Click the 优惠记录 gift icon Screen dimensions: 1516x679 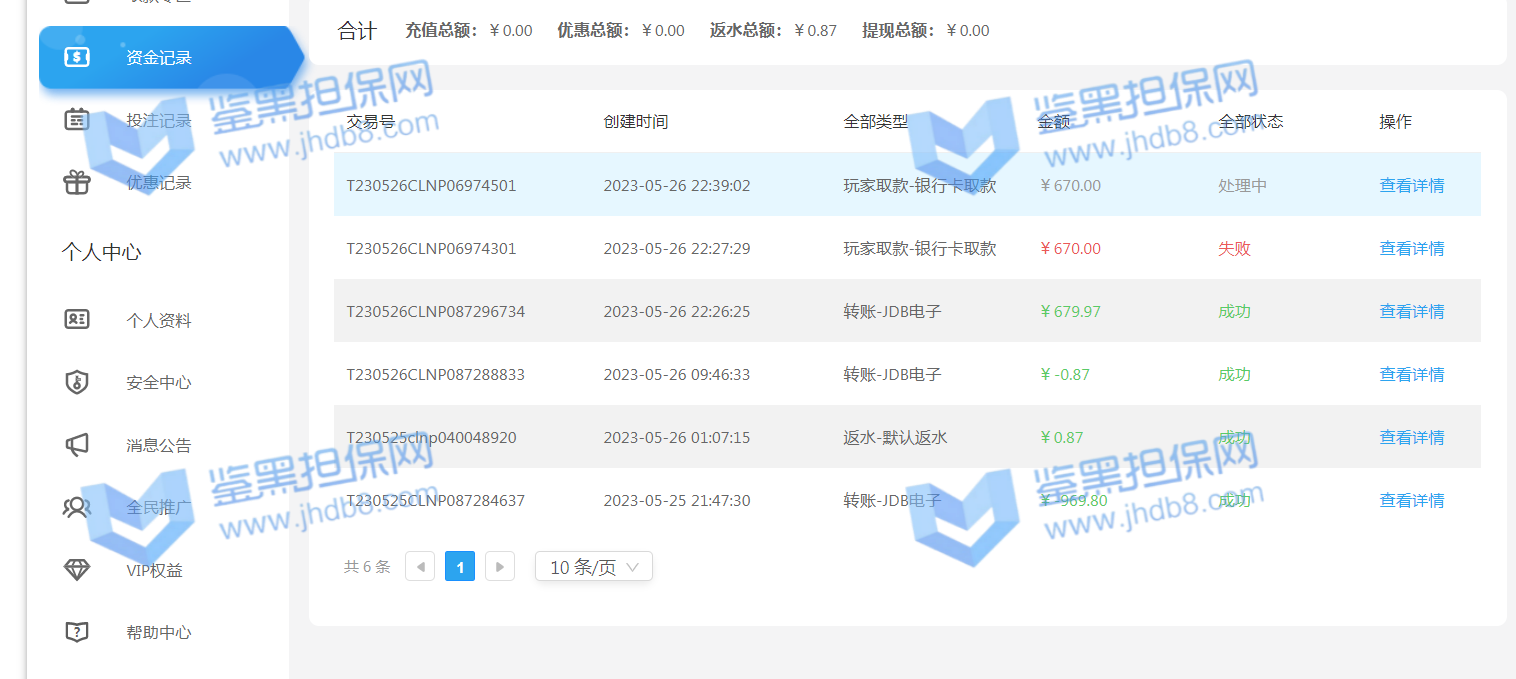77,183
